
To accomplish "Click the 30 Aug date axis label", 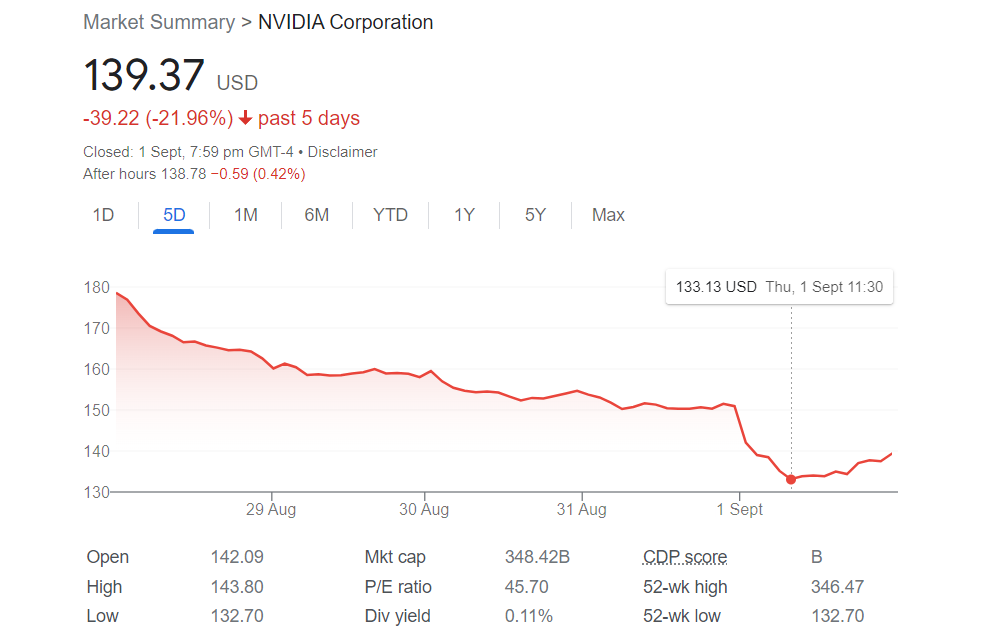I will (x=424, y=509).
